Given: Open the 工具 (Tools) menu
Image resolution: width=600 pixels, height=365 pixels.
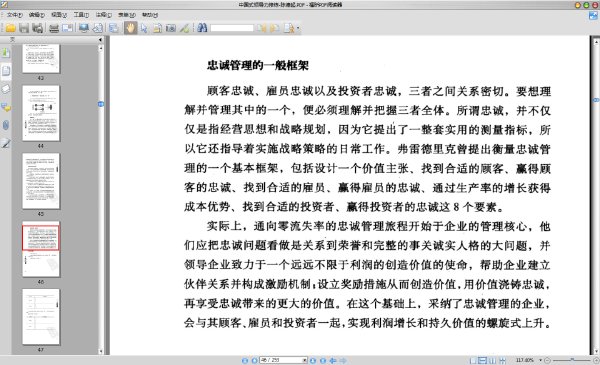Looking at the screenshot, I should (81, 15).
